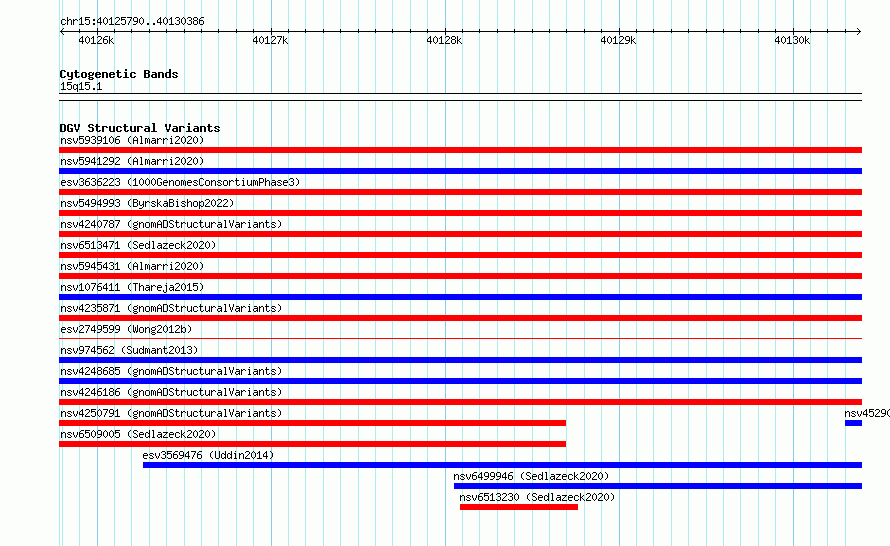The width and height of the screenshot is (890, 546).
Task: Open nsv6509005 (Sedlazeck2020) label
Action: [138, 434]
